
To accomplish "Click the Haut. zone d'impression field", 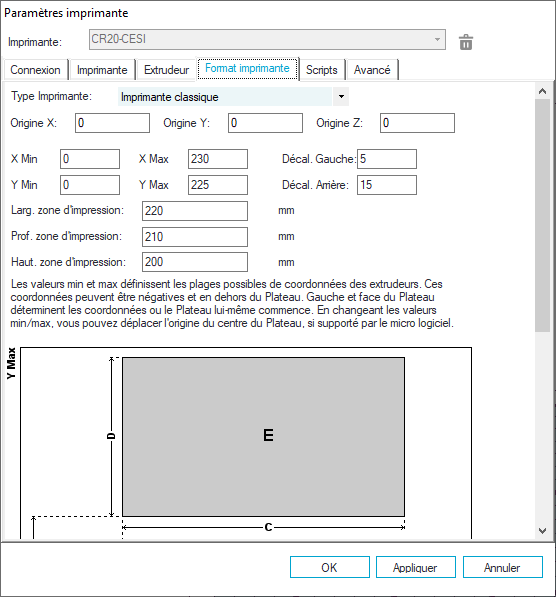I will pyautogui.click(x=195, y=262).
